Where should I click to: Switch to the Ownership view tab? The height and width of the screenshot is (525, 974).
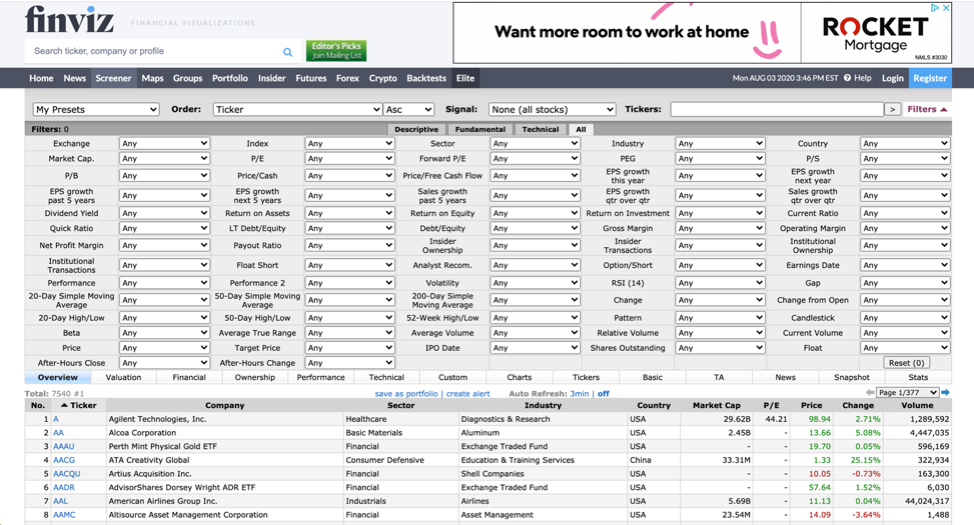pyautogui.click(x=255, y=377)
